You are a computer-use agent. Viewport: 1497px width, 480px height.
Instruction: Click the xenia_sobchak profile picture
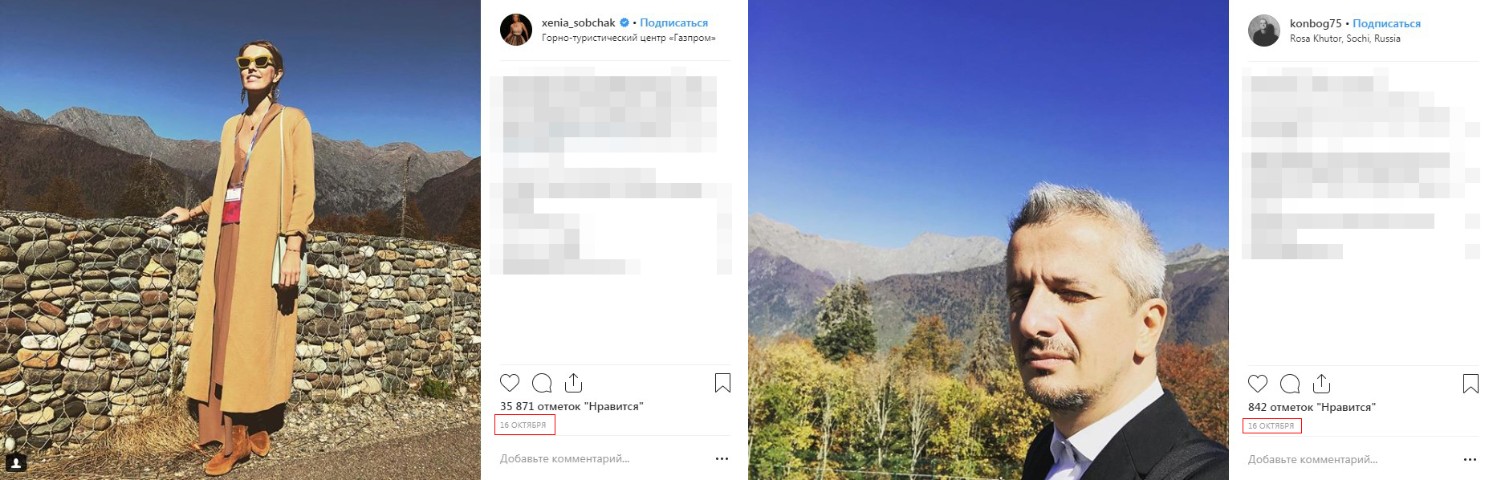click(x=516, y=30)
